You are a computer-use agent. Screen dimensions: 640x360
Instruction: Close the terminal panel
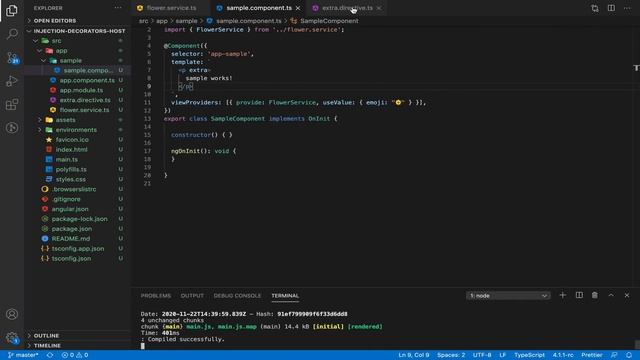[x=627, y=295]
